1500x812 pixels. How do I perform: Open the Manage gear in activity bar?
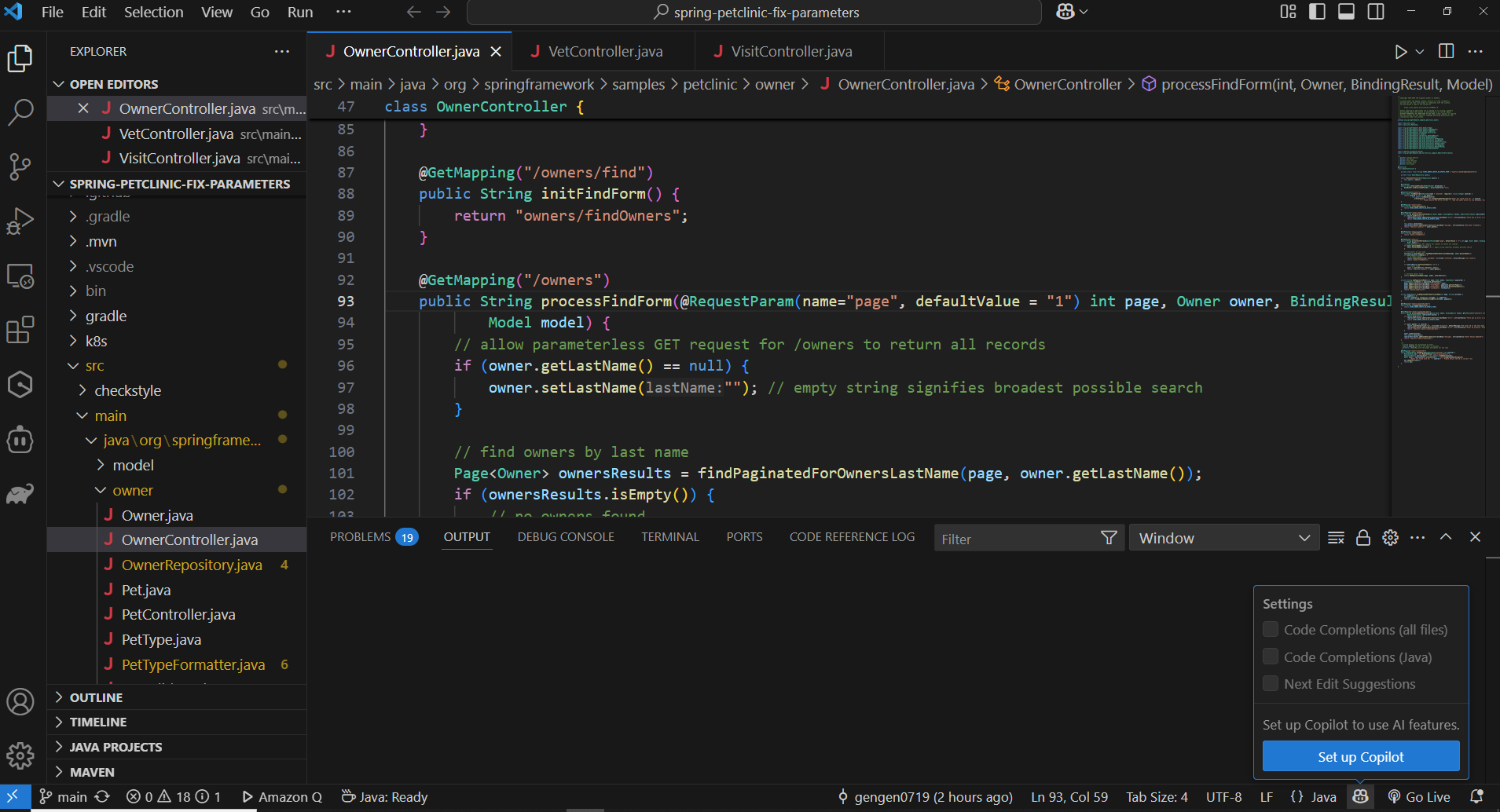(20, 756)
